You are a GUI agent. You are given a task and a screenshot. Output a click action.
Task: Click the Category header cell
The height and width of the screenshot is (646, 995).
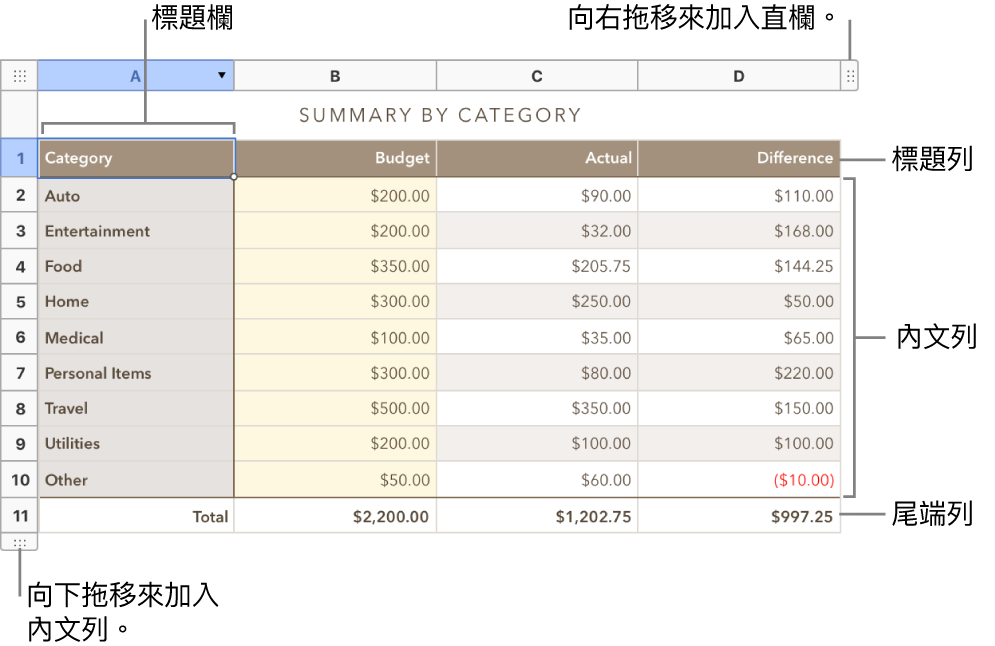[x=137, y=158]
